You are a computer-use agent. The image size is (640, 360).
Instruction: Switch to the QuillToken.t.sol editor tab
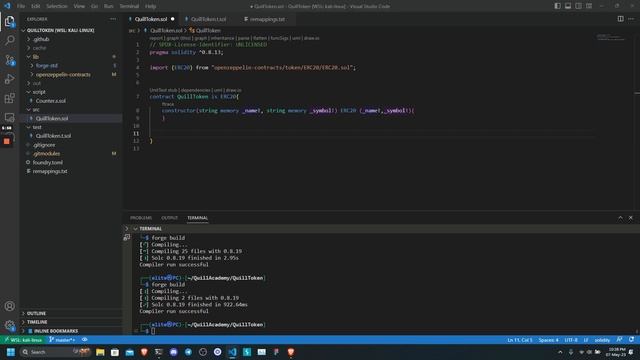click(x=208, y=19)
